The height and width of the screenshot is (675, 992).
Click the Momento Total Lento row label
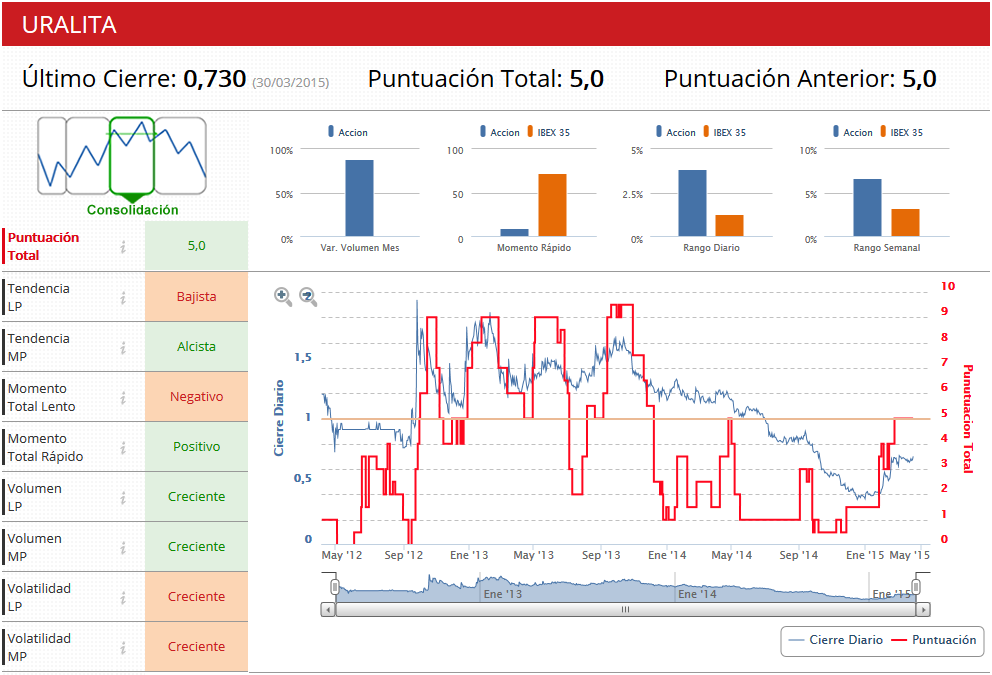41,397
